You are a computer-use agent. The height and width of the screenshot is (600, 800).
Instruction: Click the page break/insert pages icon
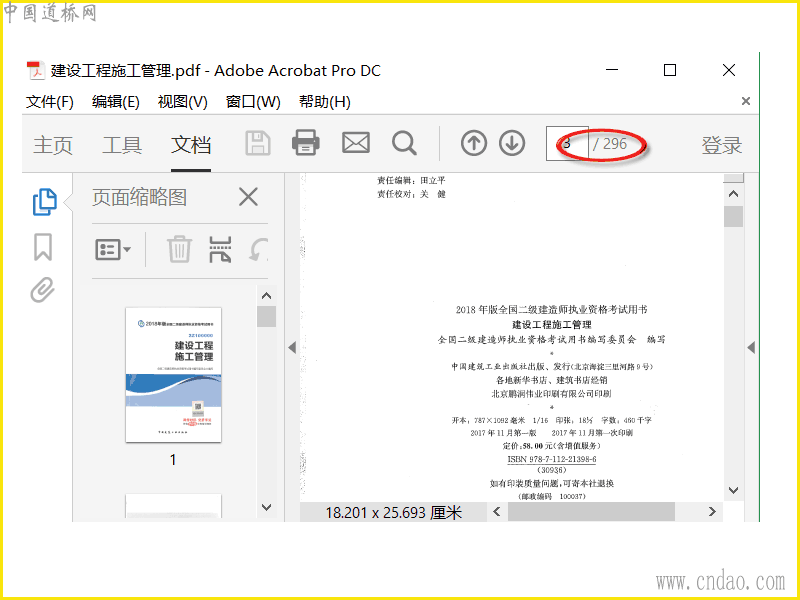click(x=220, y=249)
